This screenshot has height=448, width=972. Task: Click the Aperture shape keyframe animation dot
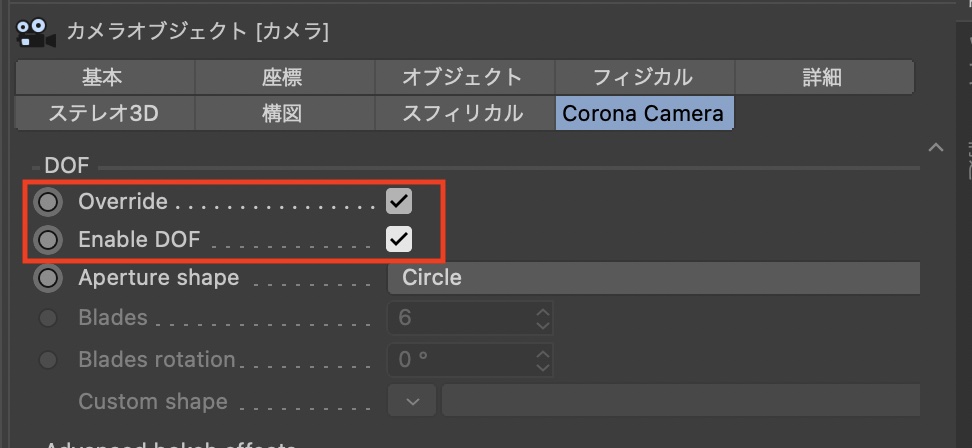pyautogui.click(x=47, y=278)
